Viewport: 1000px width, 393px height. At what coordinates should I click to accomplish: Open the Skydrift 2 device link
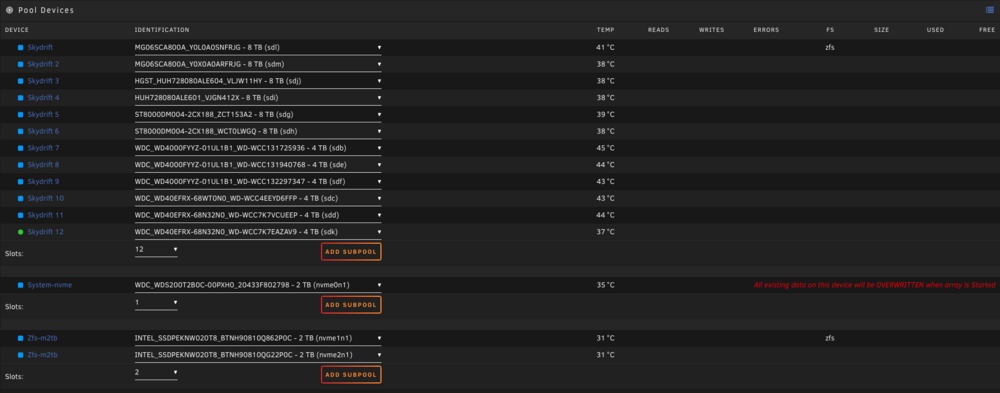[x=43, y=64]
